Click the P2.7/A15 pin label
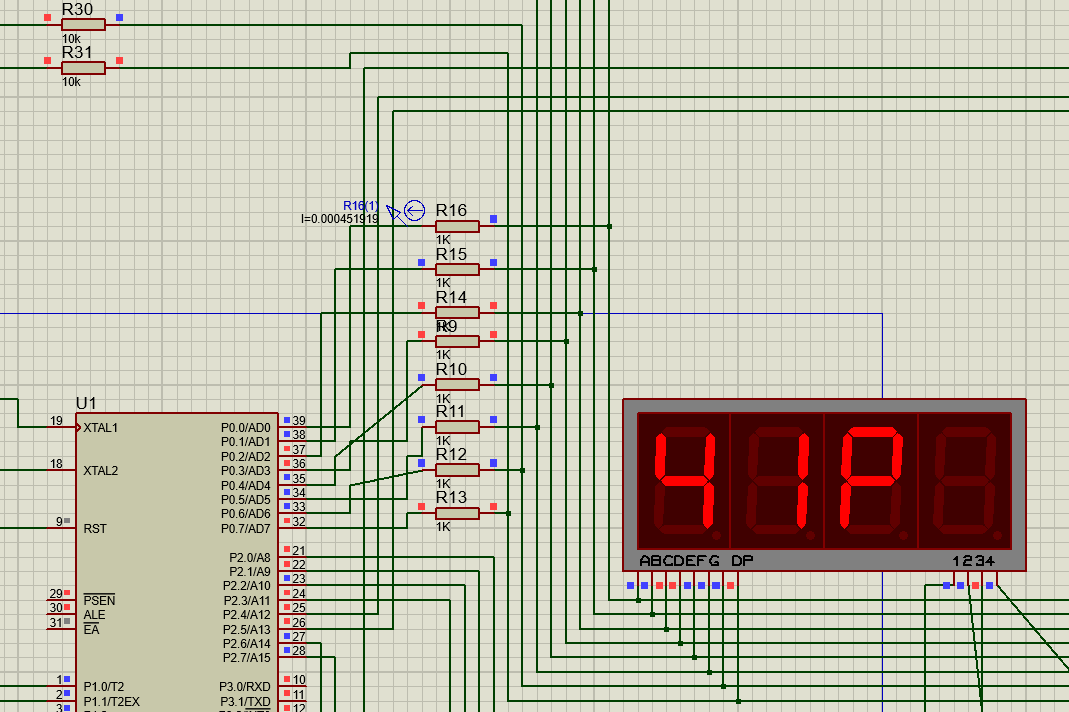 point(246,657)
